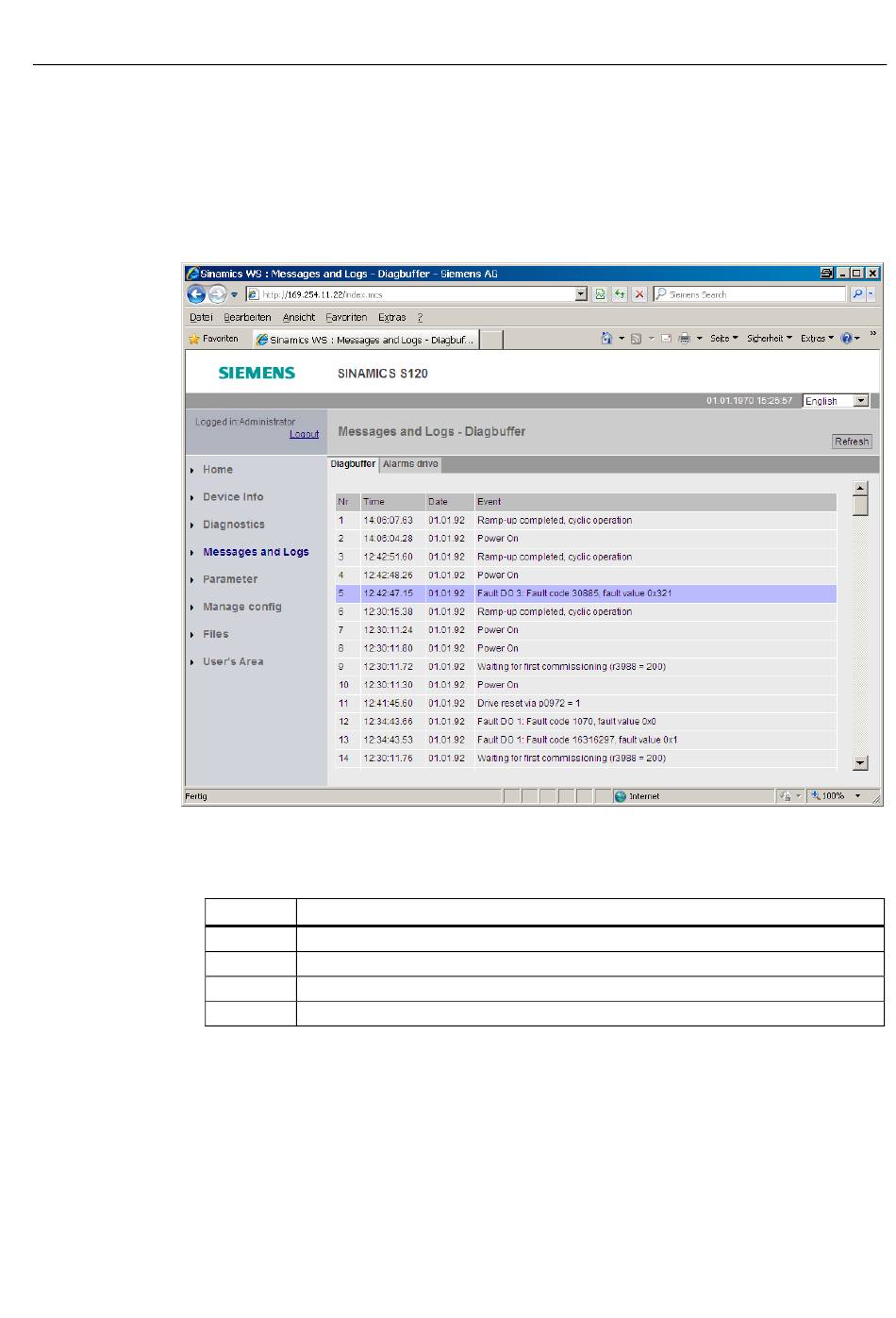Screen dimensions: 896x1318
Task: Expand the address bar history dropdown
Action: coord(581,294)
